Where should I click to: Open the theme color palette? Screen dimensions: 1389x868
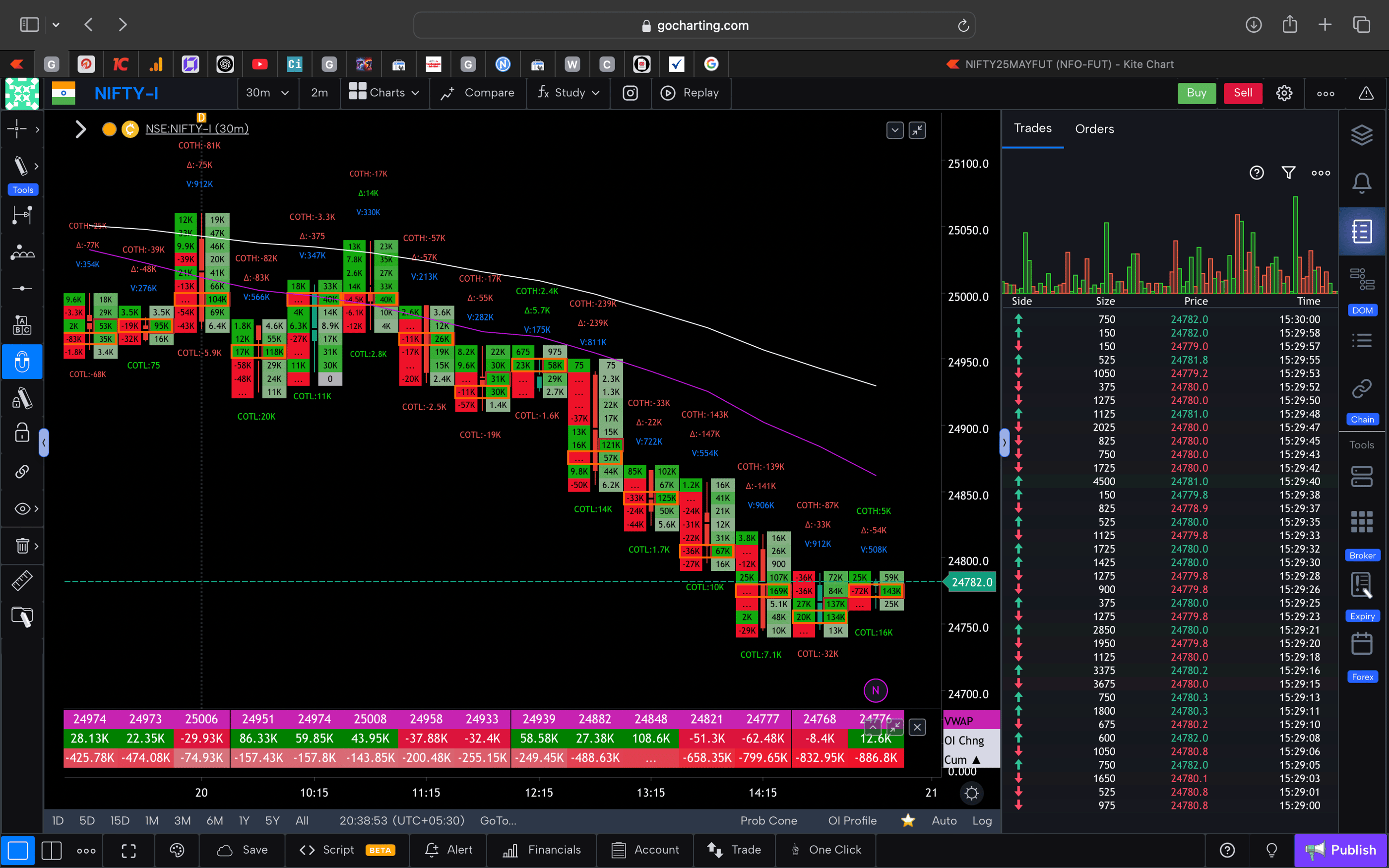(x=177, y=850)
